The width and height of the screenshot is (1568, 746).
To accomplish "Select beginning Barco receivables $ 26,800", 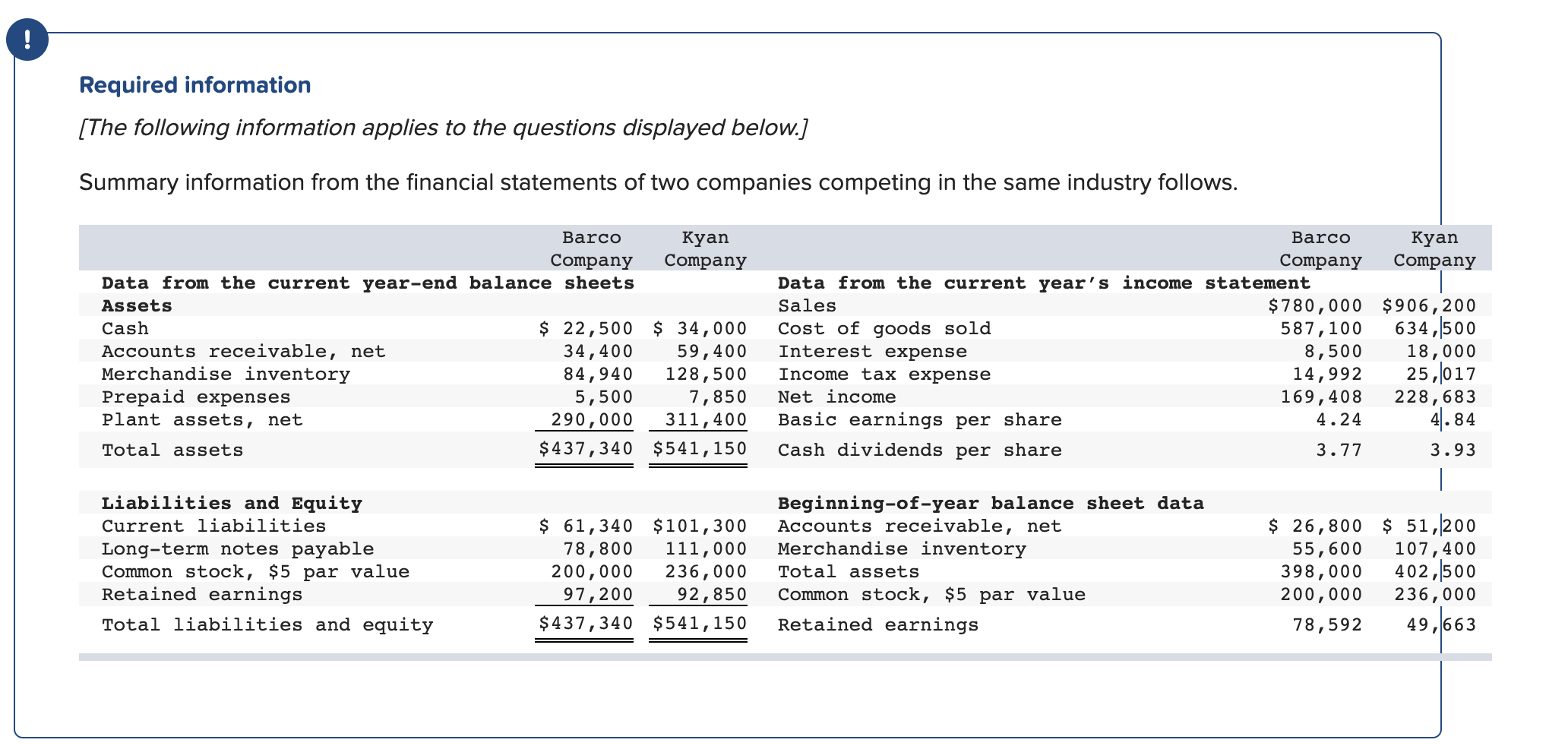I will [x=1315, y=526].
